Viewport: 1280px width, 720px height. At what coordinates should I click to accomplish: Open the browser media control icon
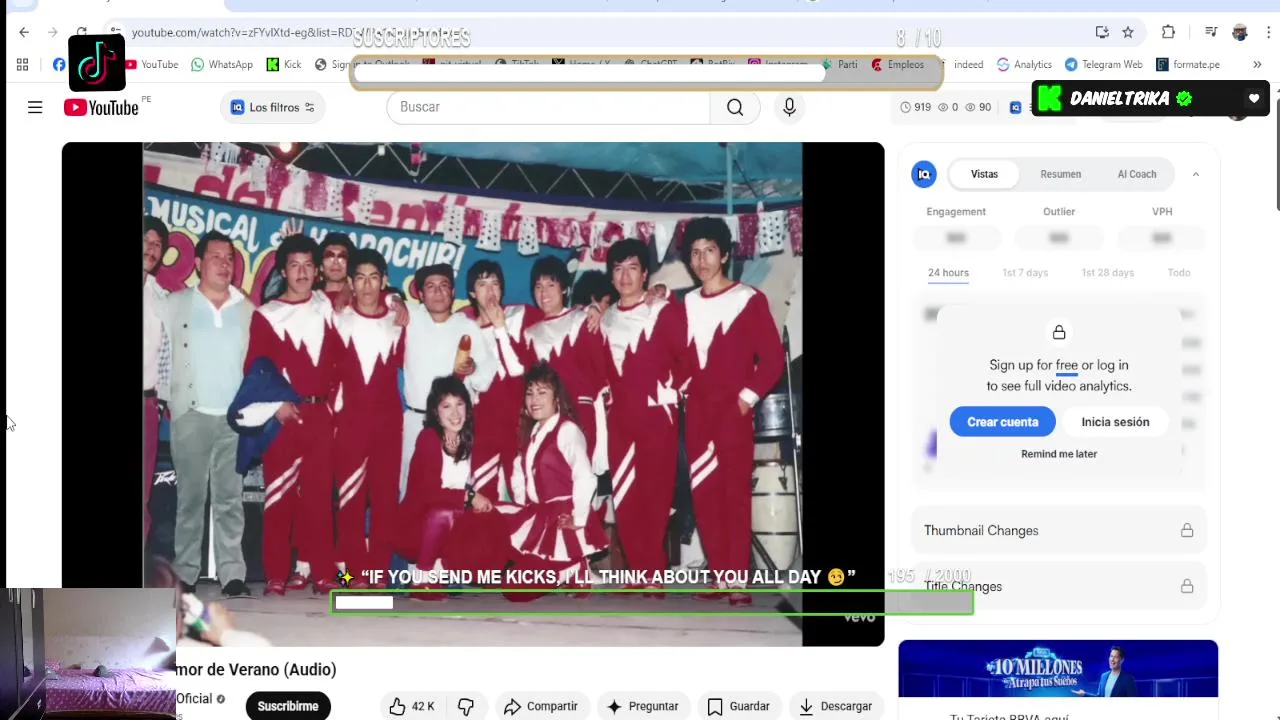point(1211,32)
